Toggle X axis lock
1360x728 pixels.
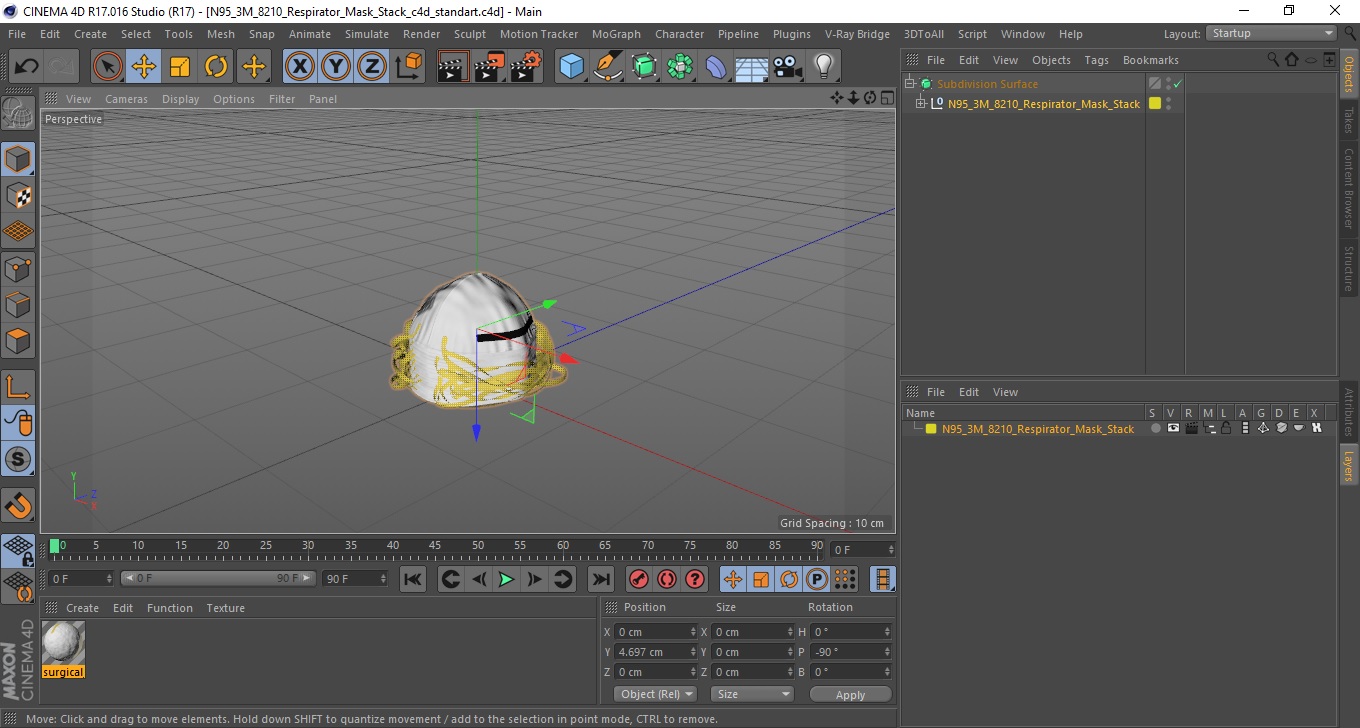pos(299,67)
